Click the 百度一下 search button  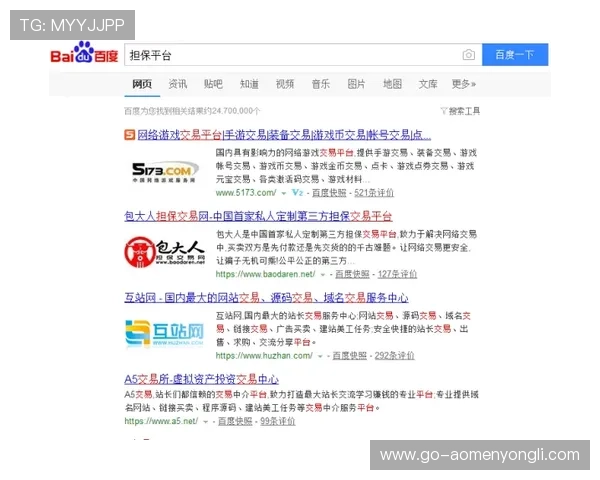coord(515,55)
